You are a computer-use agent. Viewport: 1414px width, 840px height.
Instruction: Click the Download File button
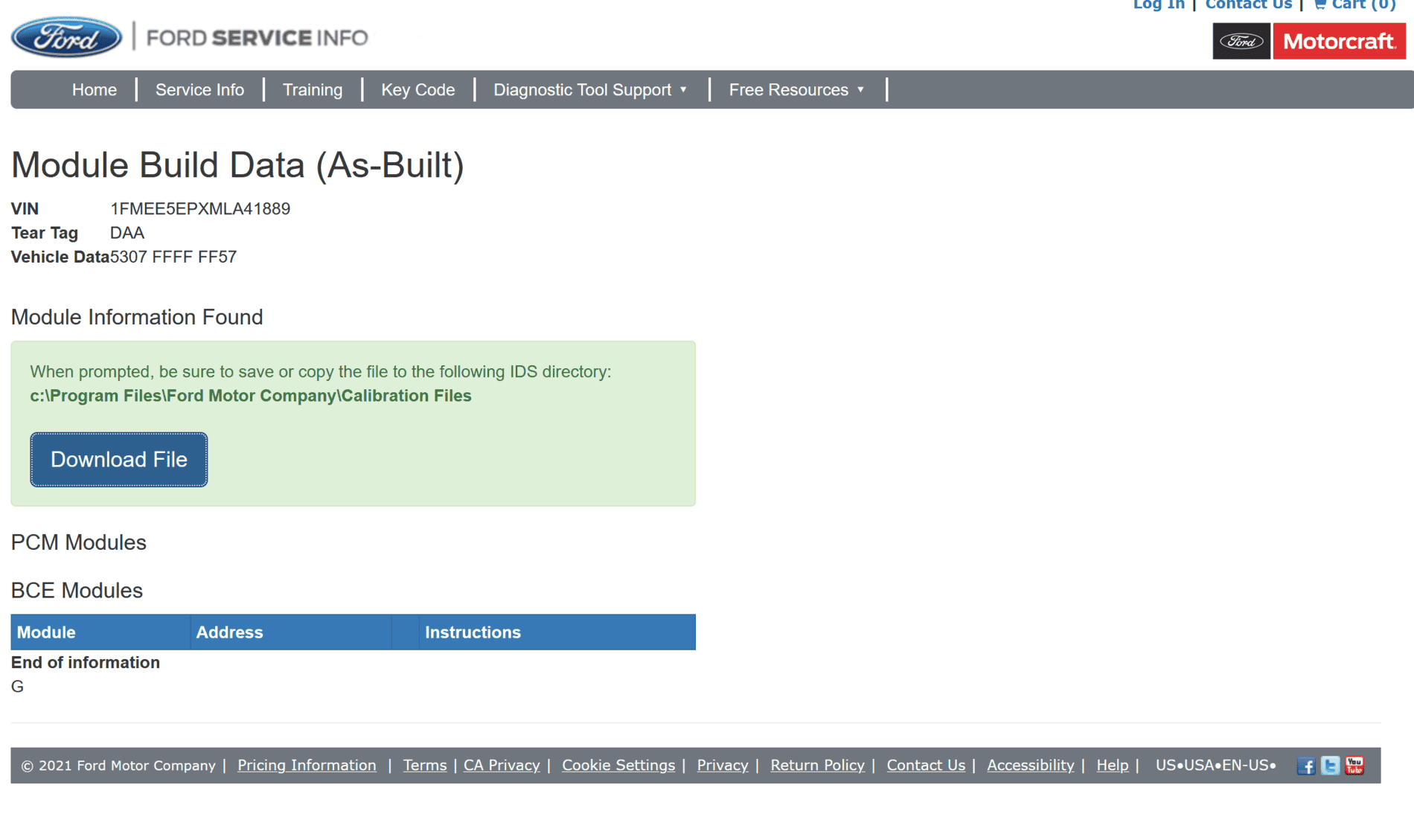(119, 460)
